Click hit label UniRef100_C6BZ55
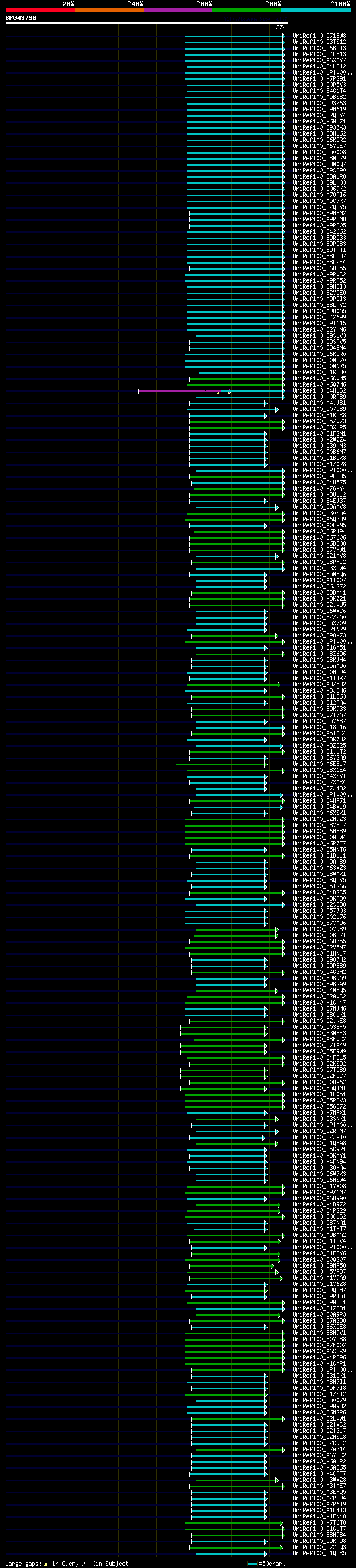356x1568 pixels. (319, 941)
